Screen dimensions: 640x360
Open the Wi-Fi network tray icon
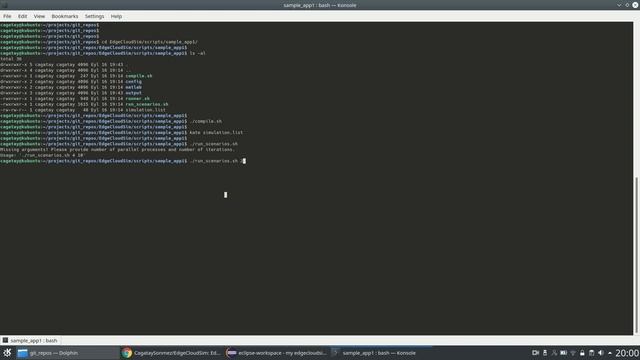(x=573, y=353)
